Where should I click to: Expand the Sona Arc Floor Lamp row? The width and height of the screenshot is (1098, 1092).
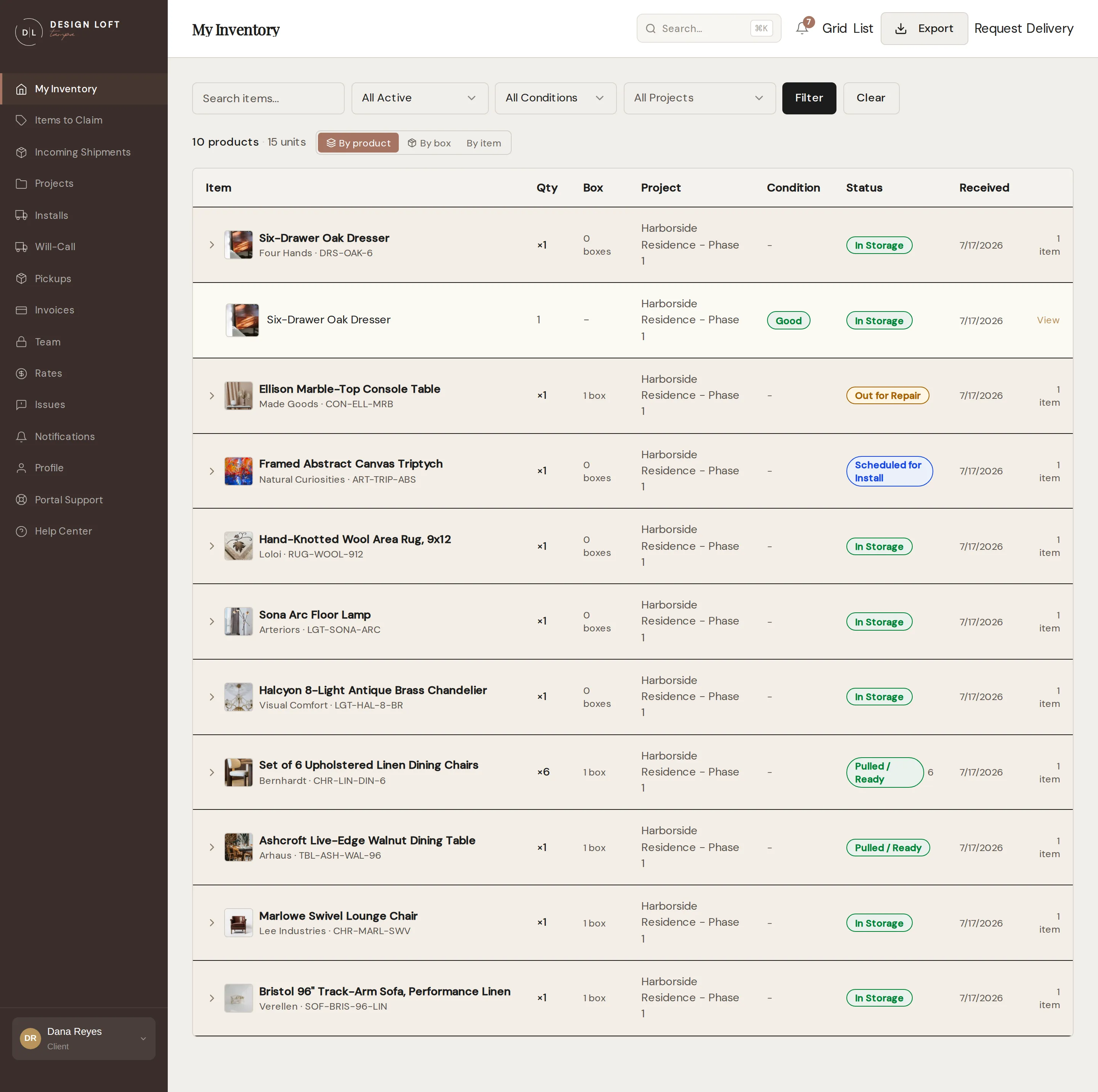(212, 621)
